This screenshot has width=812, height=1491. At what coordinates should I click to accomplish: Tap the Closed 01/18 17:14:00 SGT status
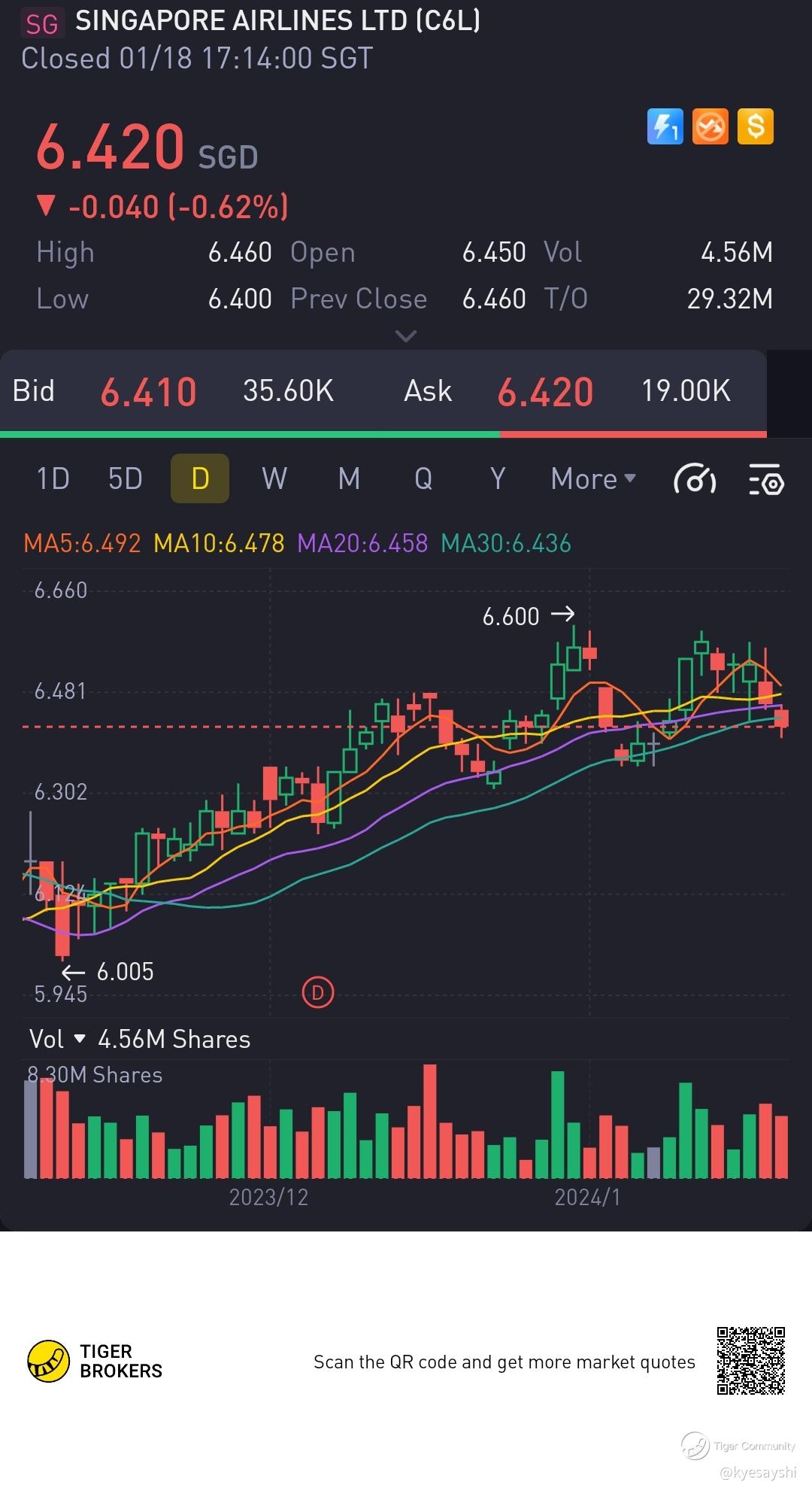coord(197,59)
